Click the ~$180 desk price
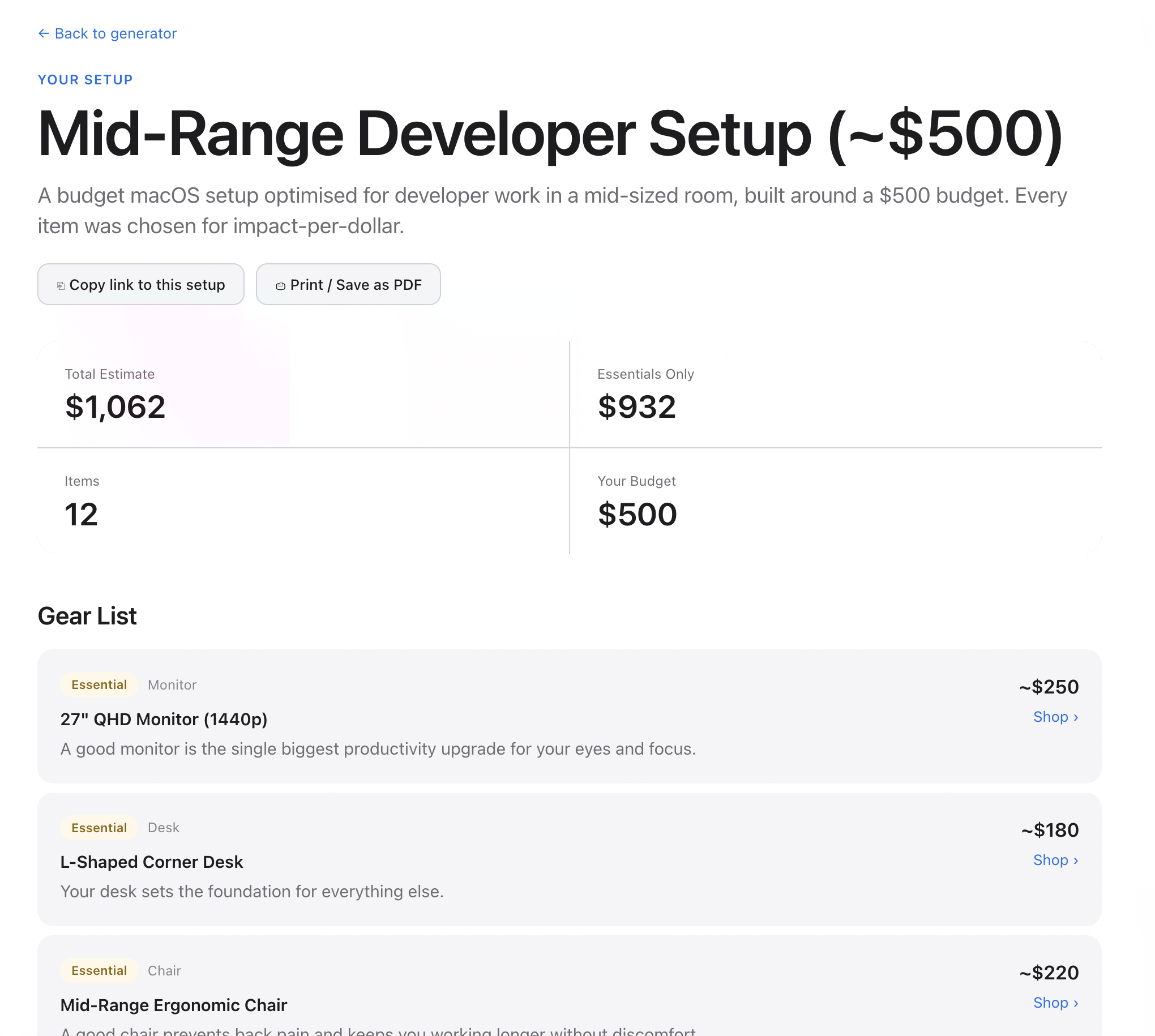 click(1050, 829)
